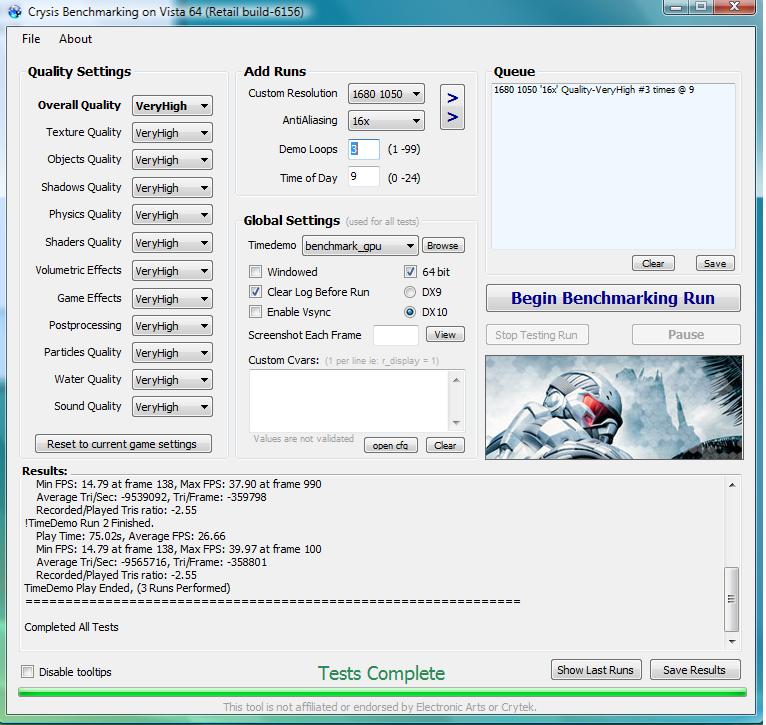Toggle the 64 bit checkbox
Viewport: 766px width, 725px height.
(410, 272)
